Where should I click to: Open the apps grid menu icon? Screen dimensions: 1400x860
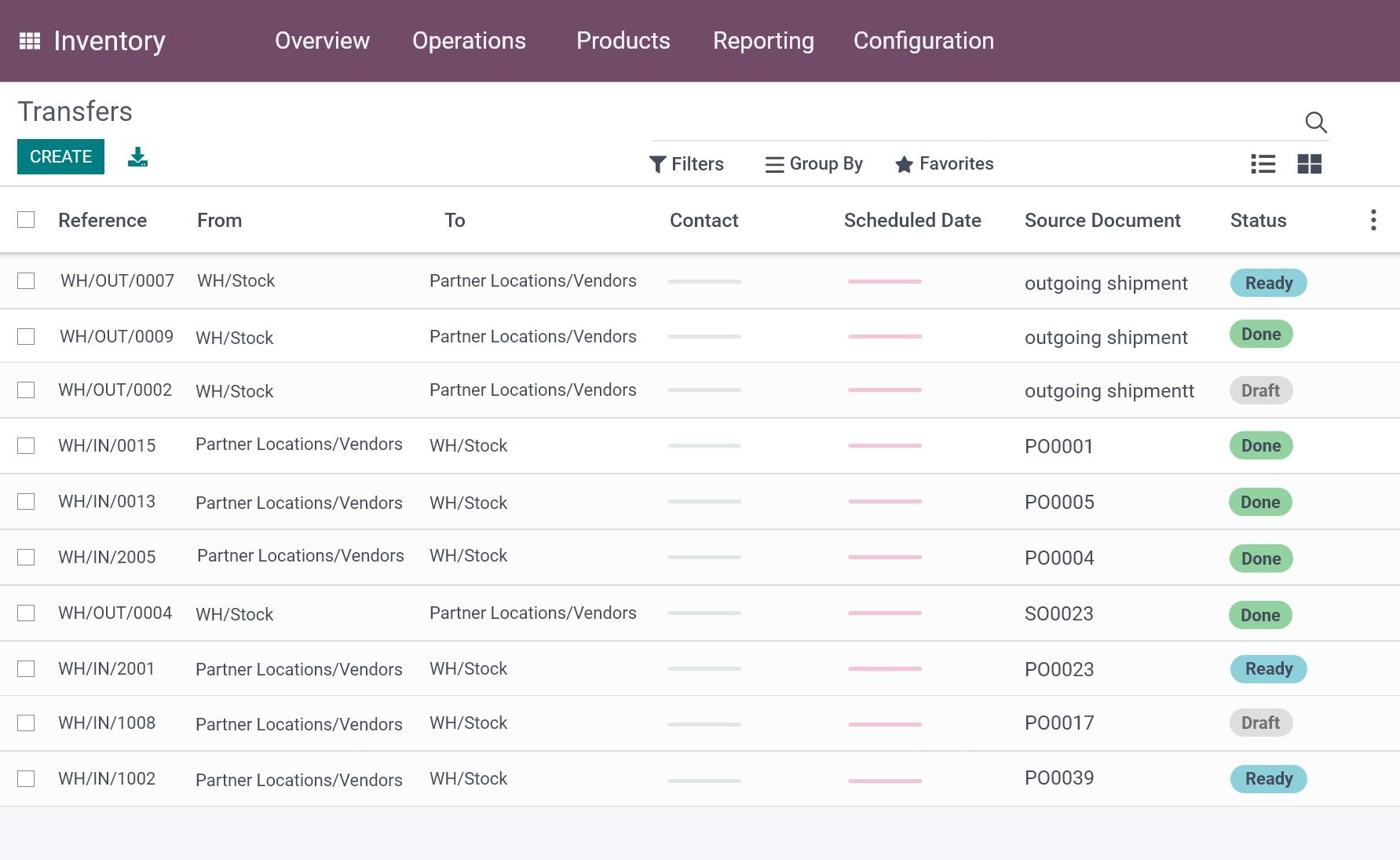[x=29, y=41]
